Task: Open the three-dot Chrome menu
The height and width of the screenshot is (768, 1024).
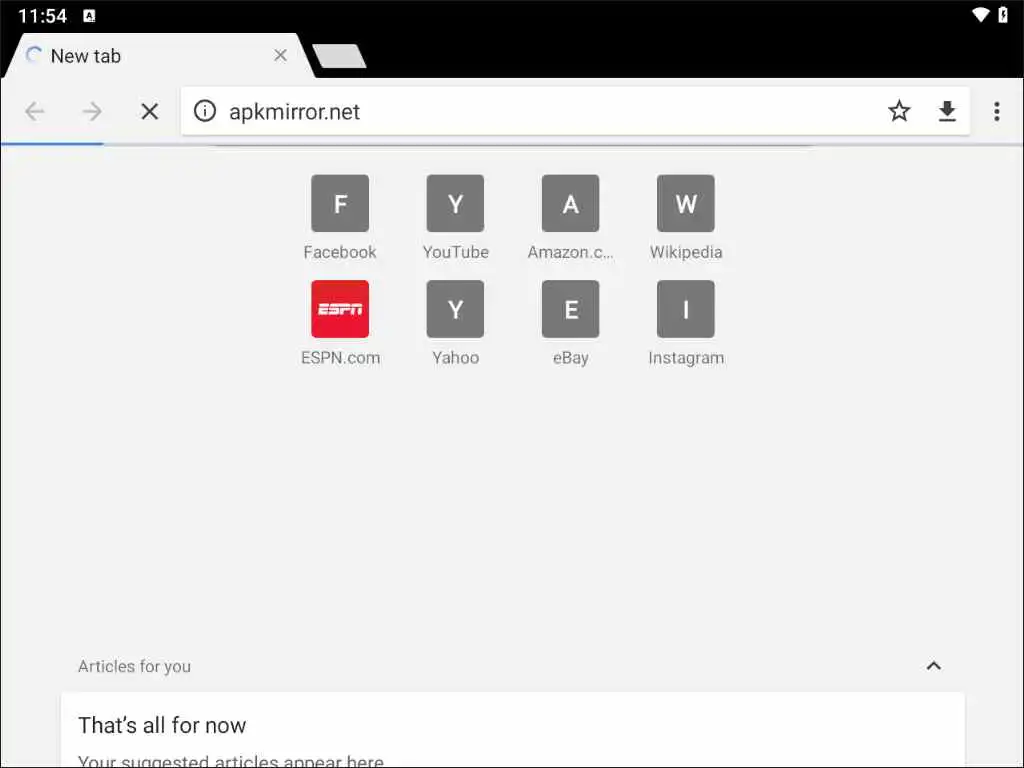Action: (997, 111)
